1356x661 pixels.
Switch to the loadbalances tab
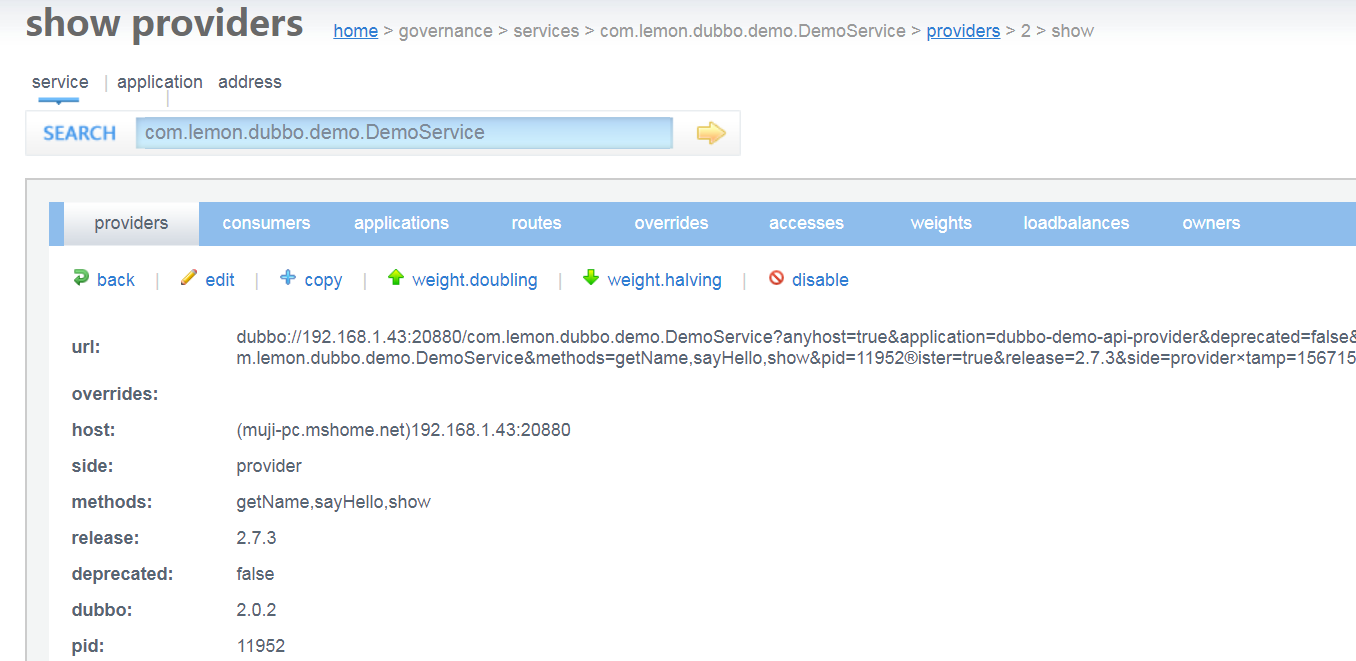pos(1076,223)
